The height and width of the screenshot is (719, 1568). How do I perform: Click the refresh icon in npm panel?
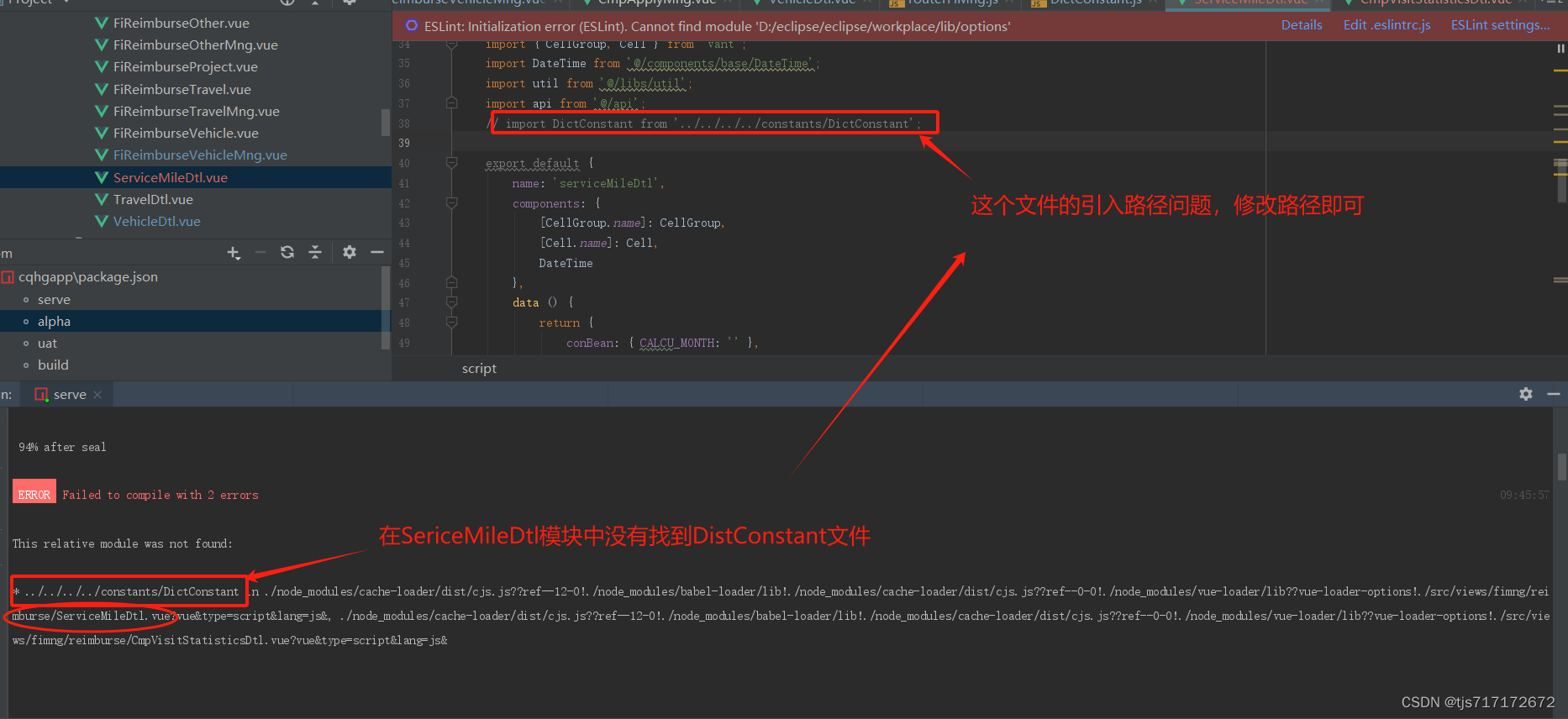tap(287, 252)
